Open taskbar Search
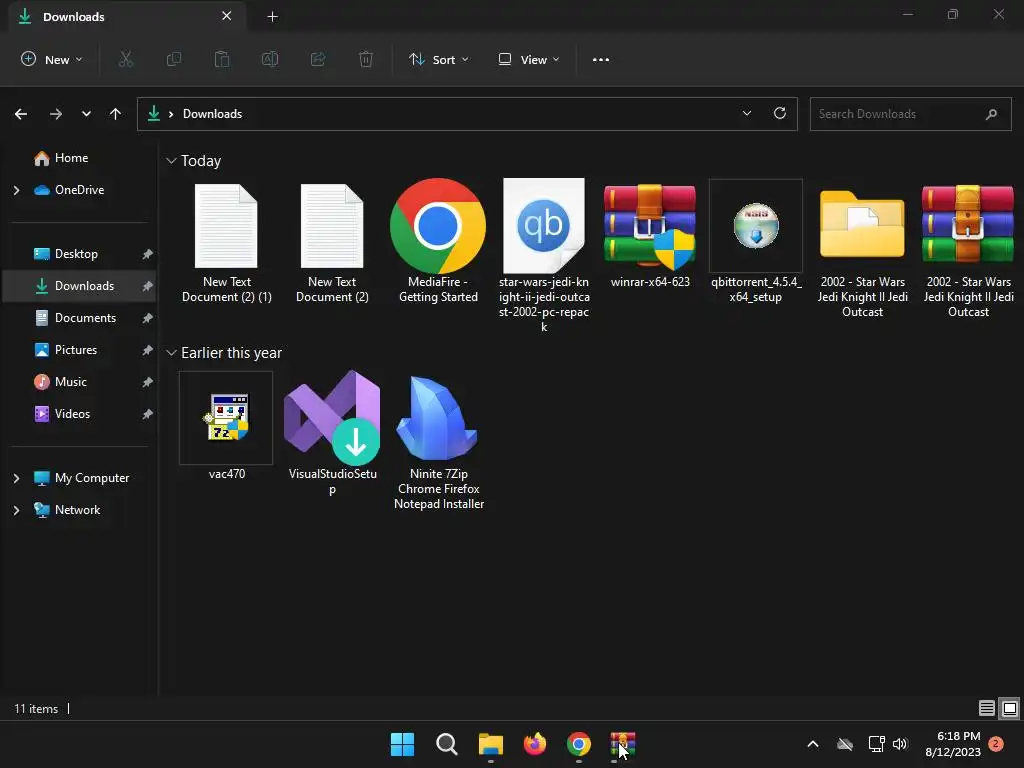The image size is (1024, 768). click(x=447, y=744)
